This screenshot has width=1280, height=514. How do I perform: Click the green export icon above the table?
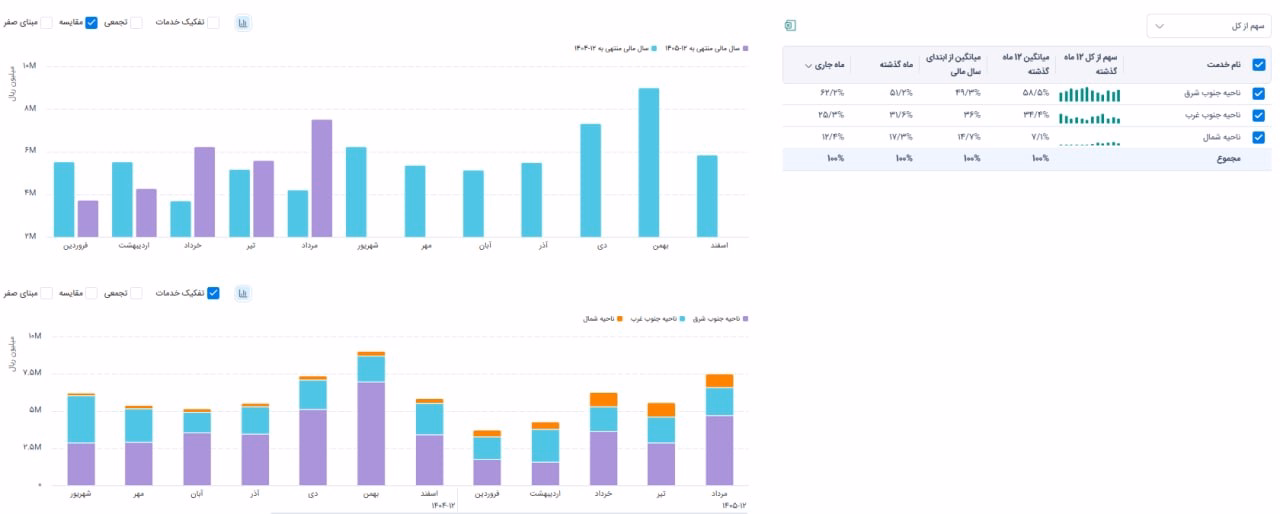coord(790,25)
